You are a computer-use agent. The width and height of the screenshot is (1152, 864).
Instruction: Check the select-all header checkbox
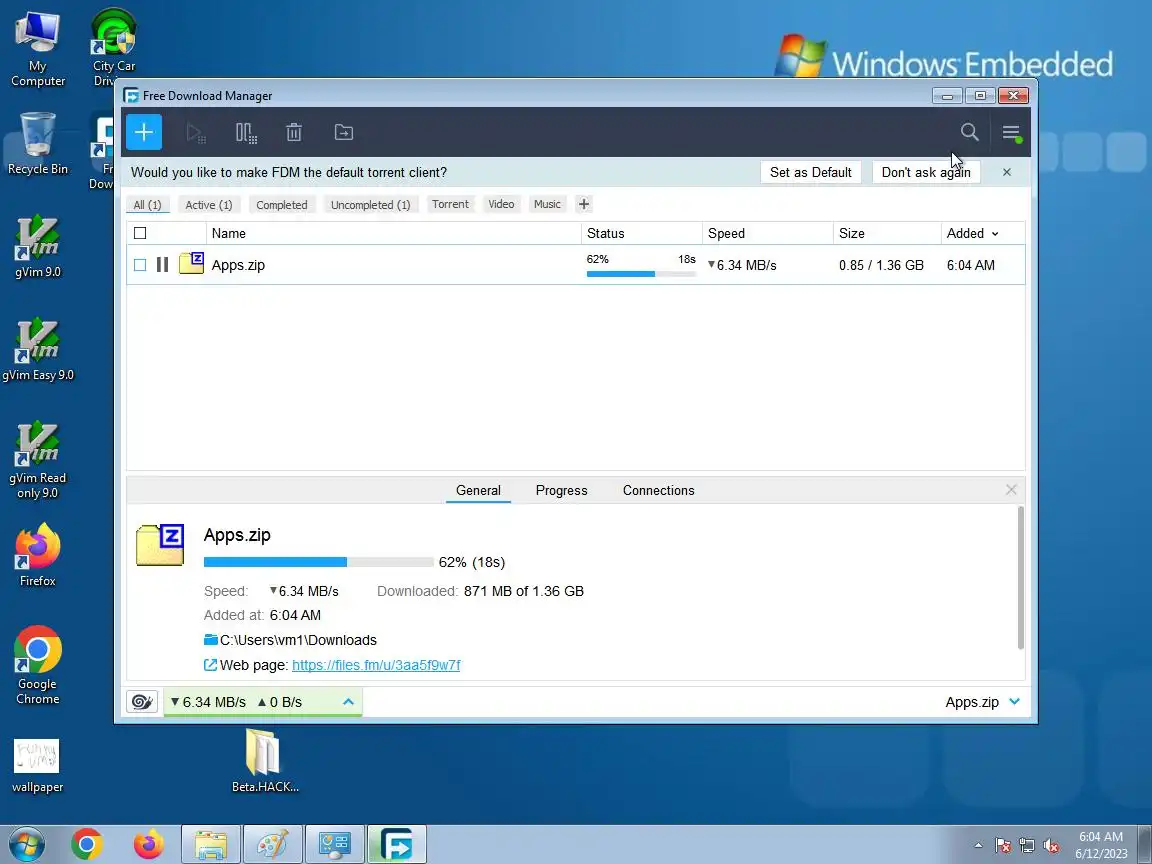140,233
